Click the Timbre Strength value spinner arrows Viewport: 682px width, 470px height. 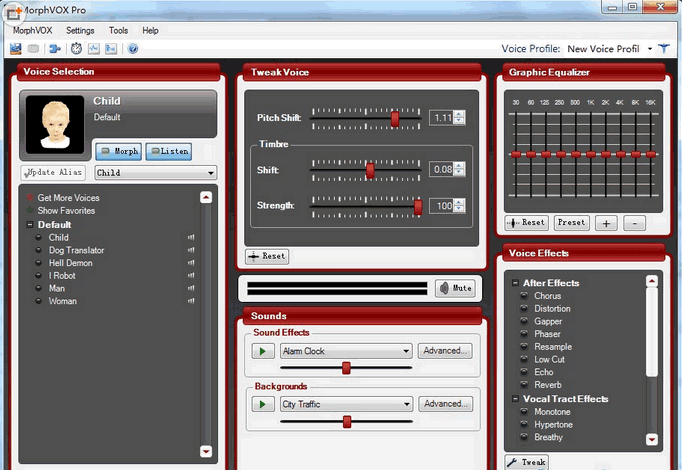tap(459, 206)
